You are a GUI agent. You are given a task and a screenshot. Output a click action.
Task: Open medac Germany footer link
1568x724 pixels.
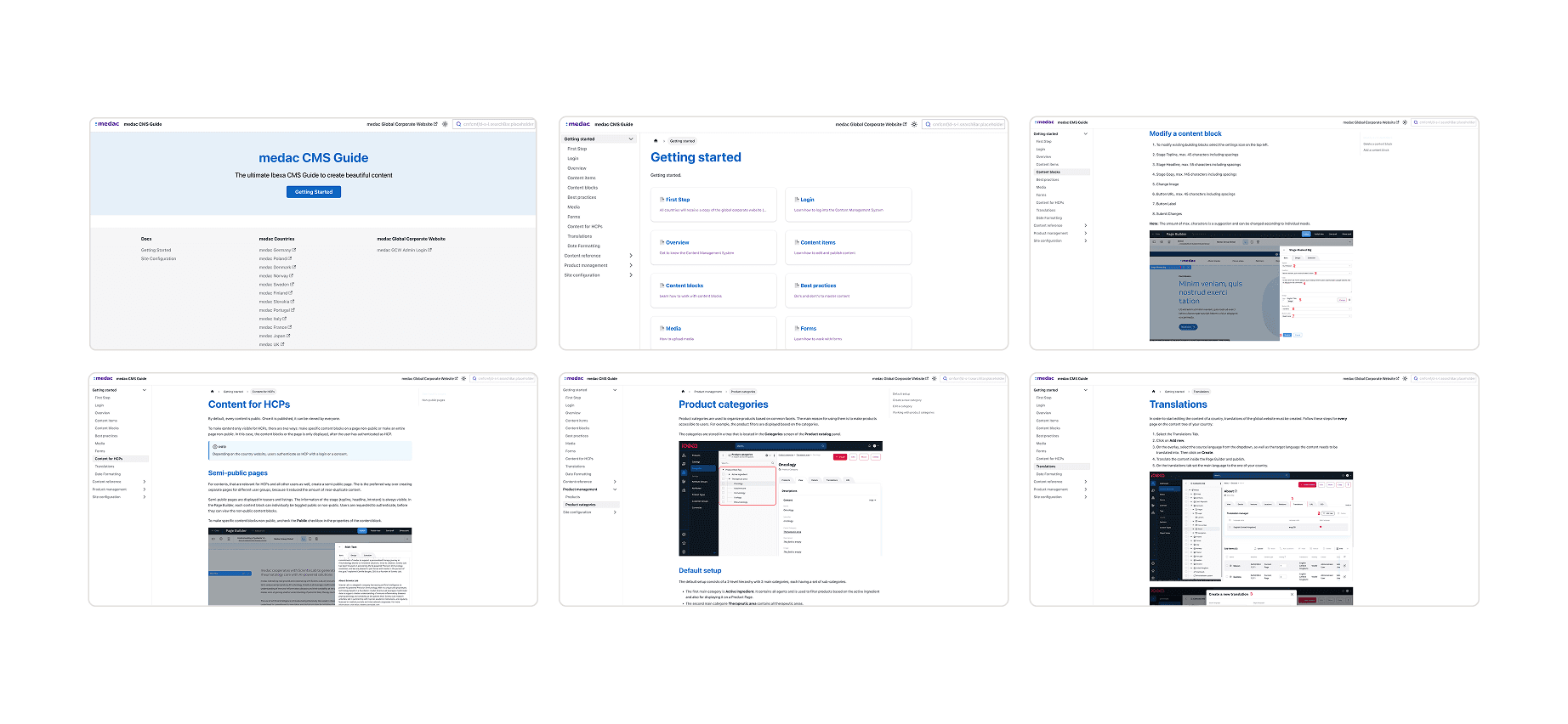coord(277,251)
